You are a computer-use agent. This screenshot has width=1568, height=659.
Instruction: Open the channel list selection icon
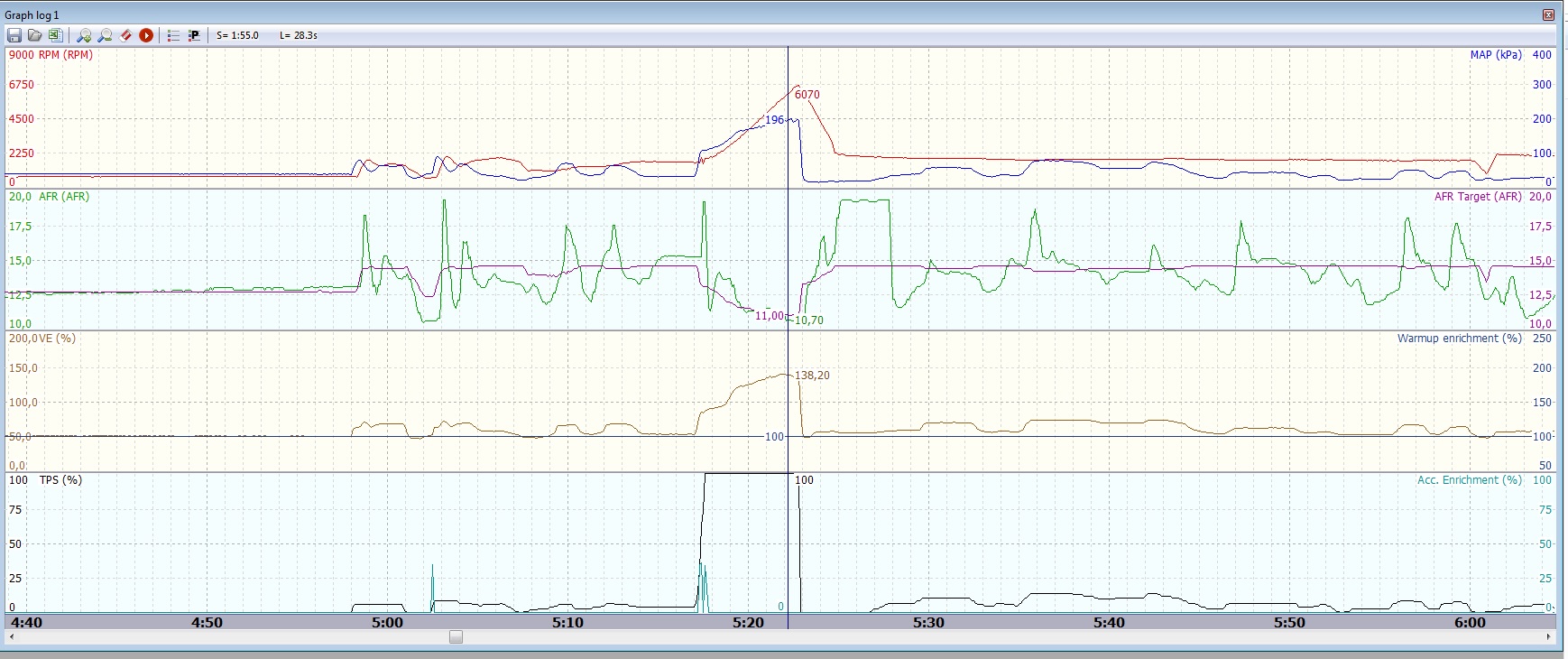[x=173, y=35]
